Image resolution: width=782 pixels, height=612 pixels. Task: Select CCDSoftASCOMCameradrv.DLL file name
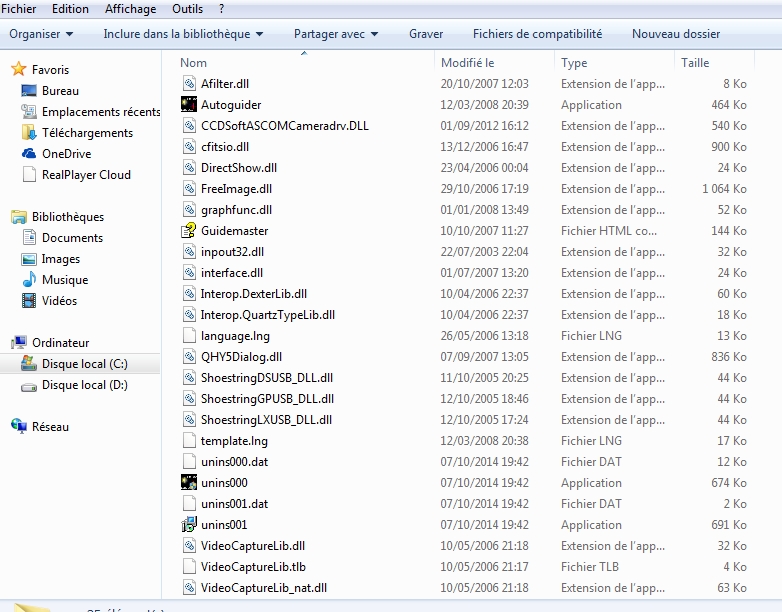tap(285, 126)
